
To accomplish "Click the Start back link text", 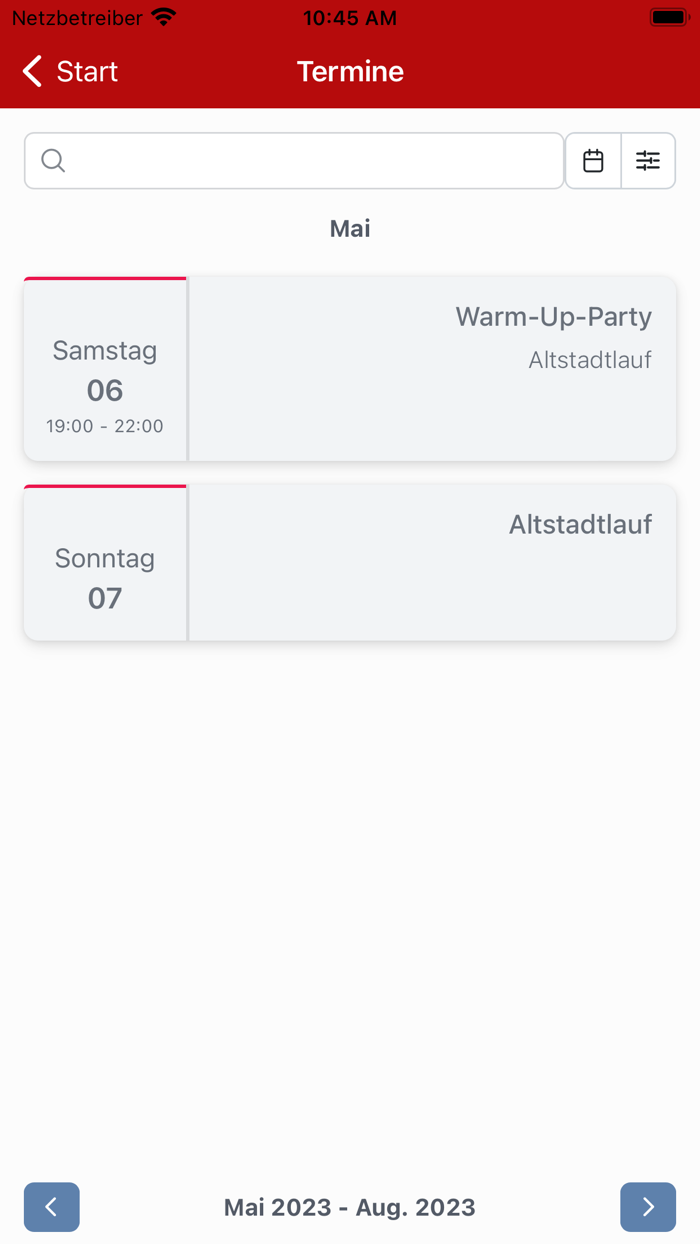I will click(x=87, y=71).
